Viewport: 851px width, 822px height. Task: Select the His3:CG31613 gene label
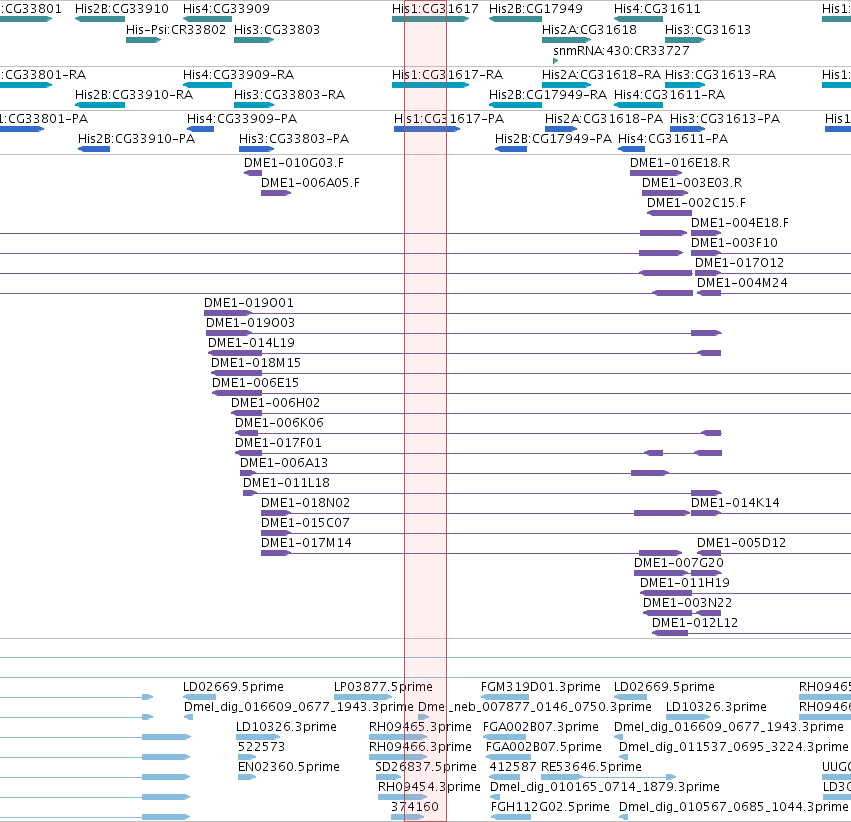pos(708,29)
